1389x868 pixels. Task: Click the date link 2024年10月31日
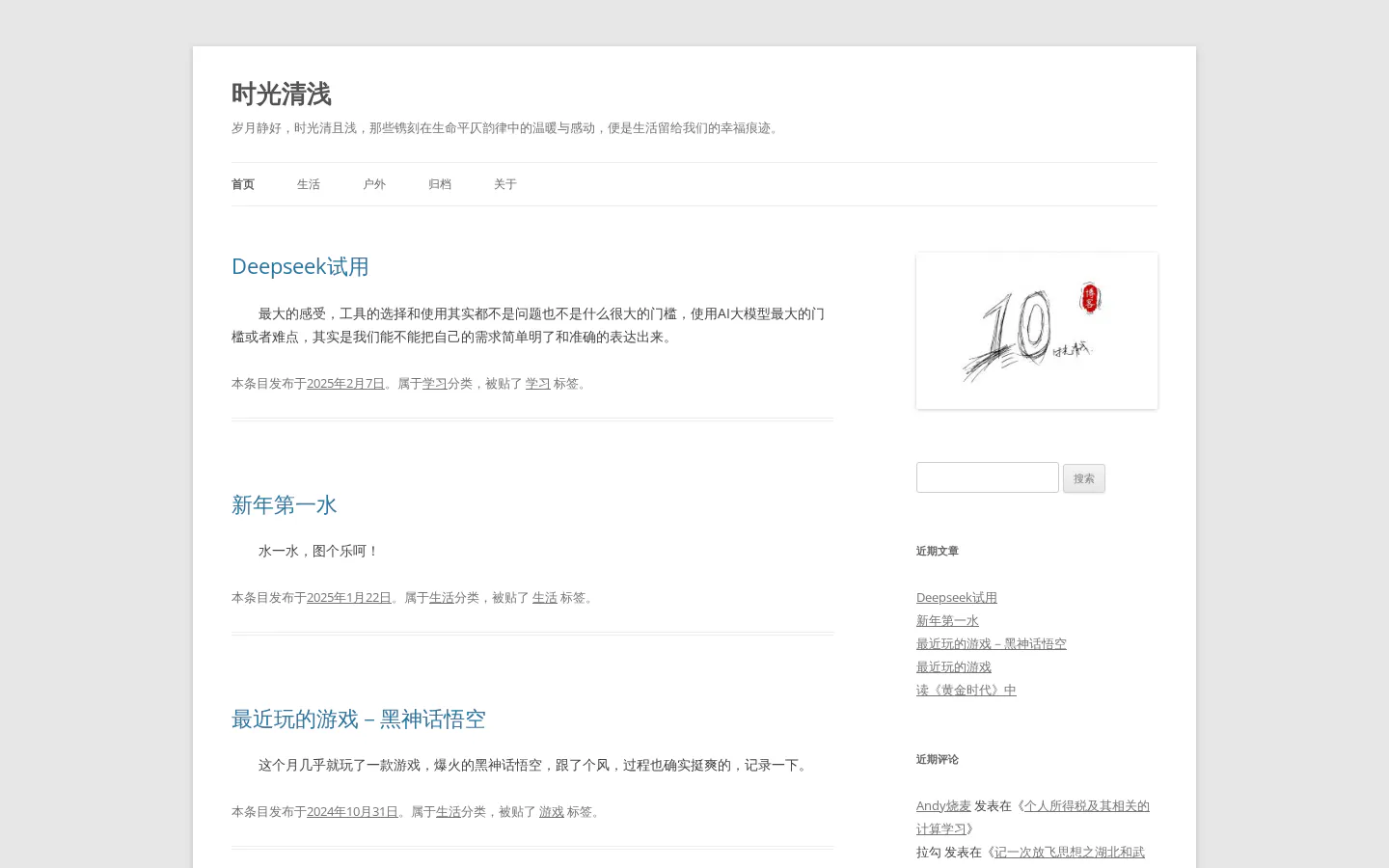click(352, 811)
